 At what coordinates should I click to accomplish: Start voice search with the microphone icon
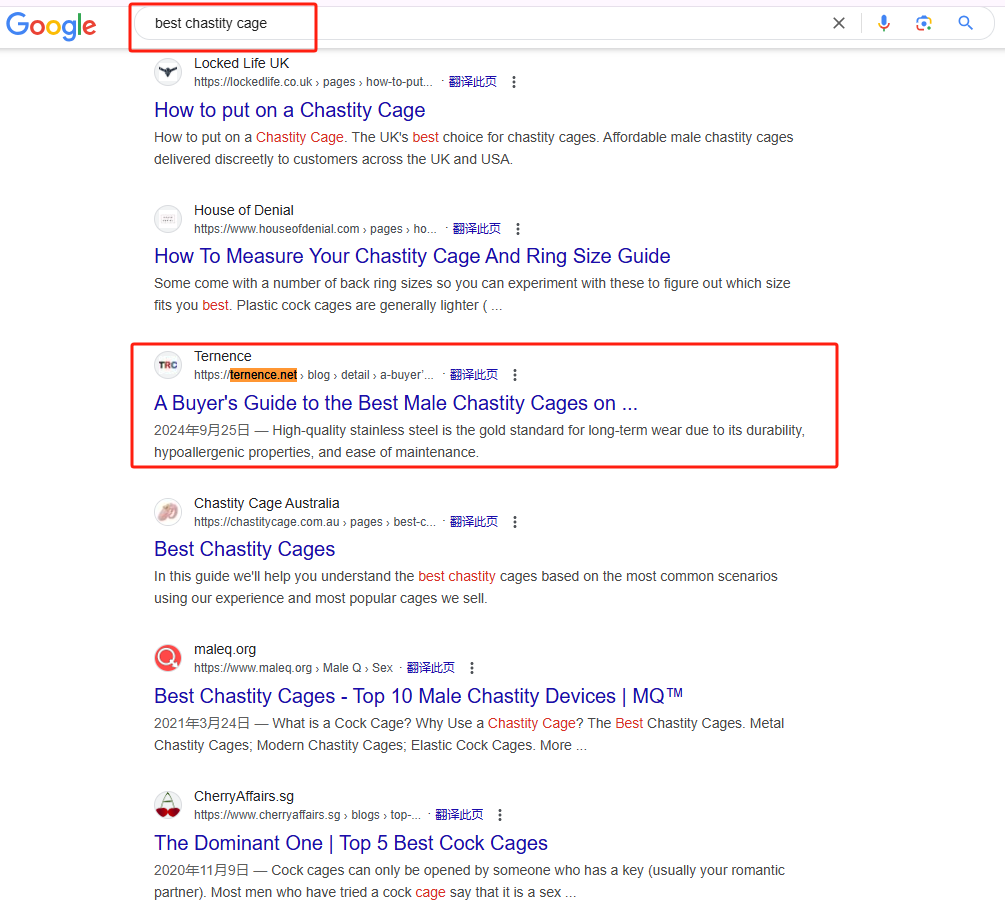click(883, 24)
